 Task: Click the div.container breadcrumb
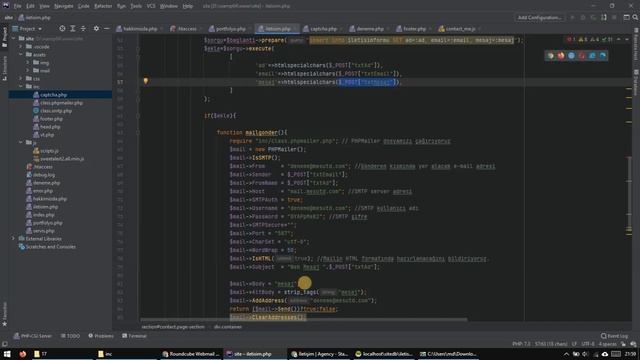pos(228,327)
